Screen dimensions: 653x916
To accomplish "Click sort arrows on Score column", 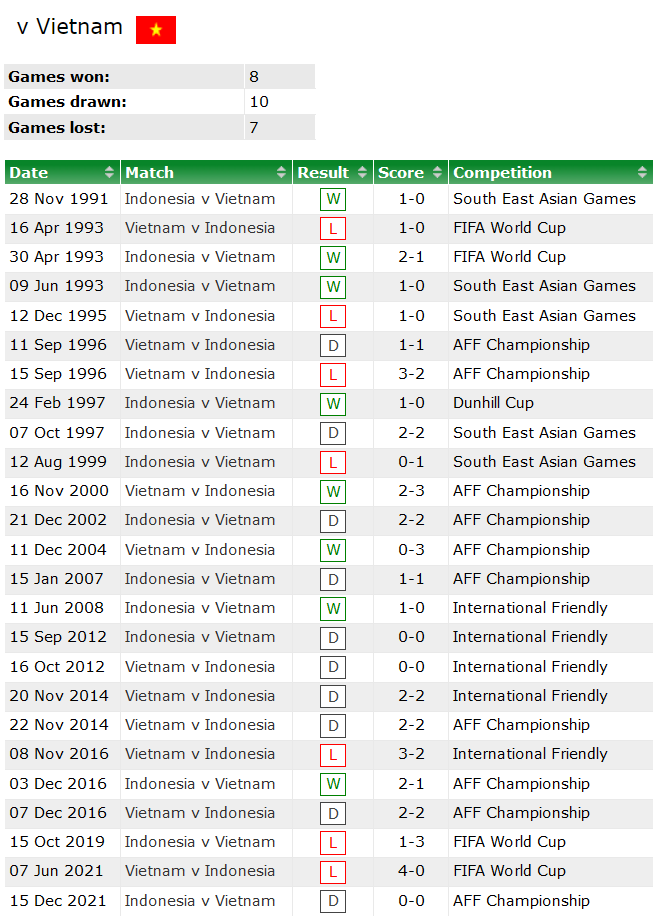I will tap(440, 172).
